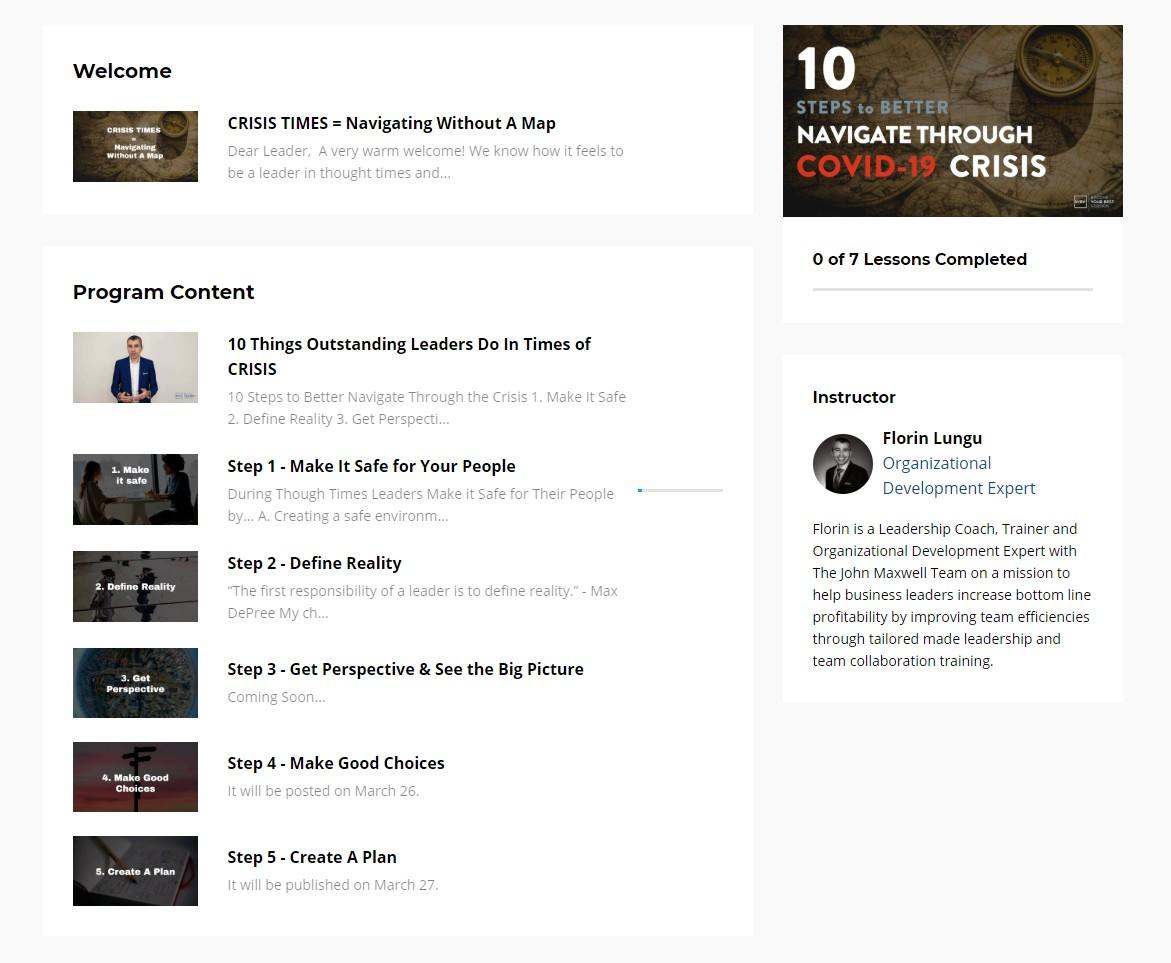Open the '10 Things Outstanding Leaders Do' video thumbnail
Image resolution: width=1171 pixels, height=963 pixels.
click(135, 368)
